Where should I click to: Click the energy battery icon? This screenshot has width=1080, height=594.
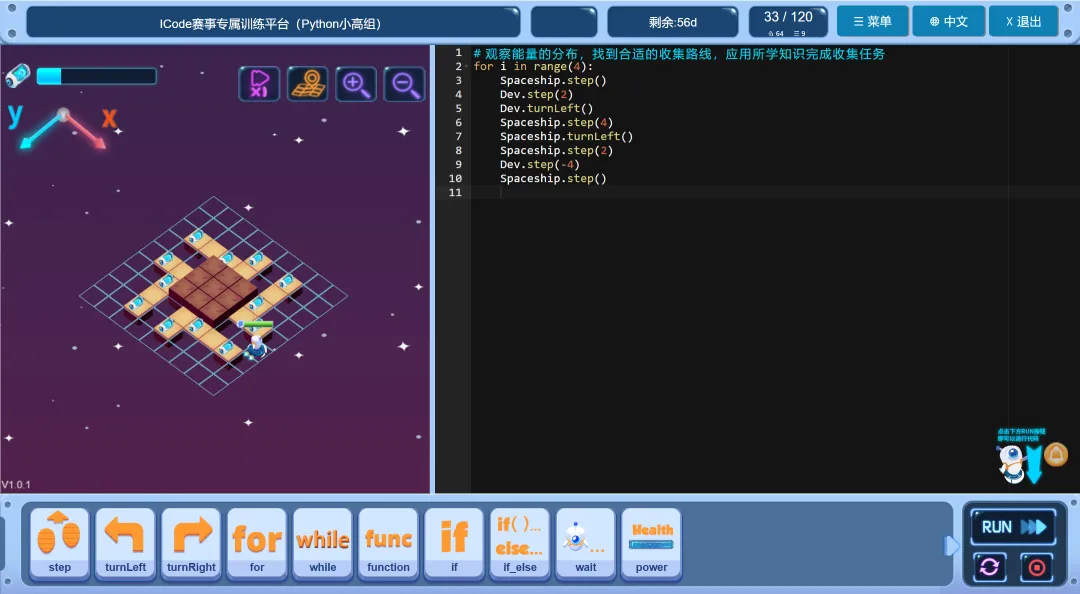(18, 75)
